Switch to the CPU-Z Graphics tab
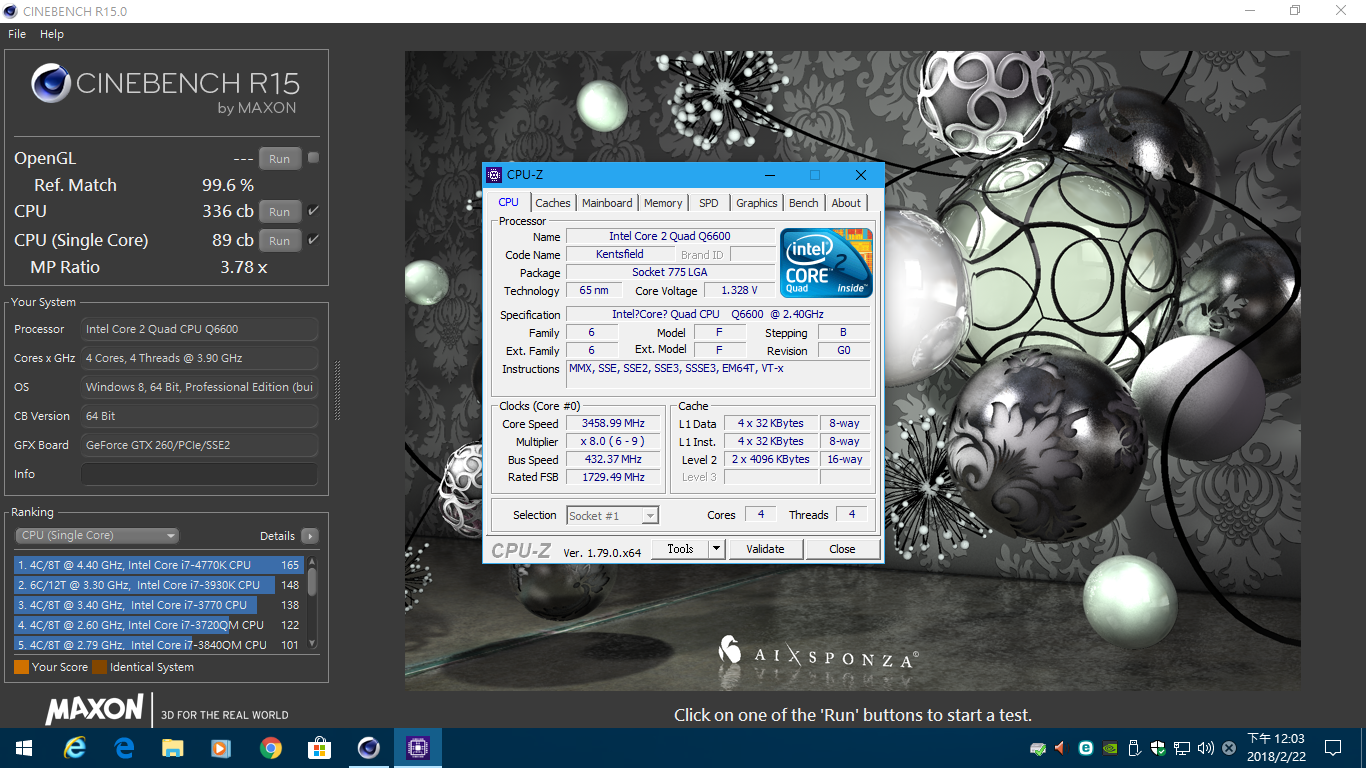This screenshot has height=768, width=1366. click(757, 203)
